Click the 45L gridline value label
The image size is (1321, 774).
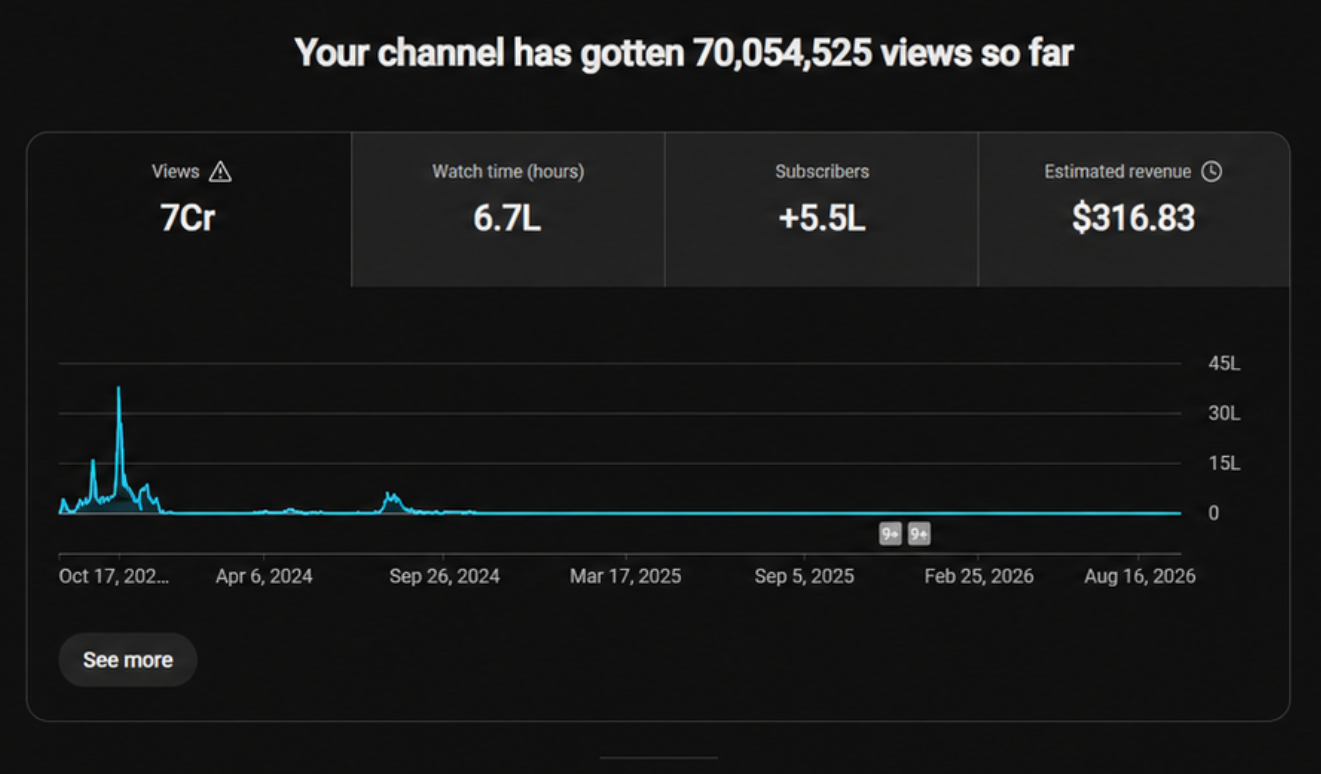coord(1224,364)
